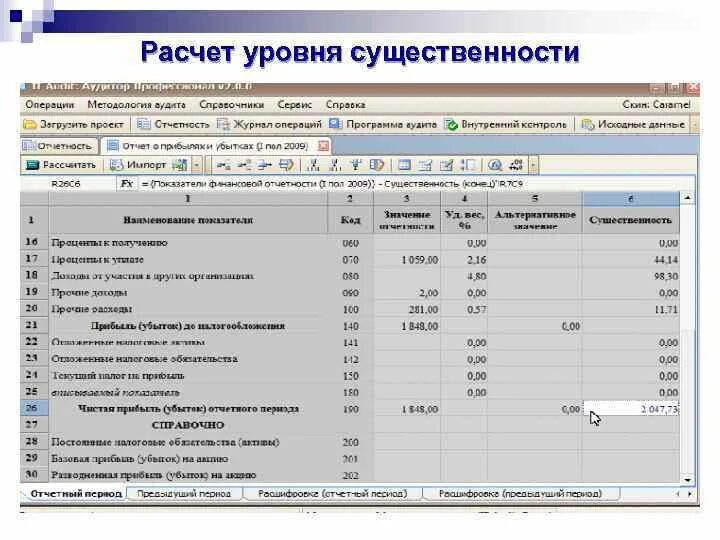The width and height of the screenshot is (720, 540).
Task: Click the sheet tabs scroll-left arrow
Action: (x=678, y=494)
